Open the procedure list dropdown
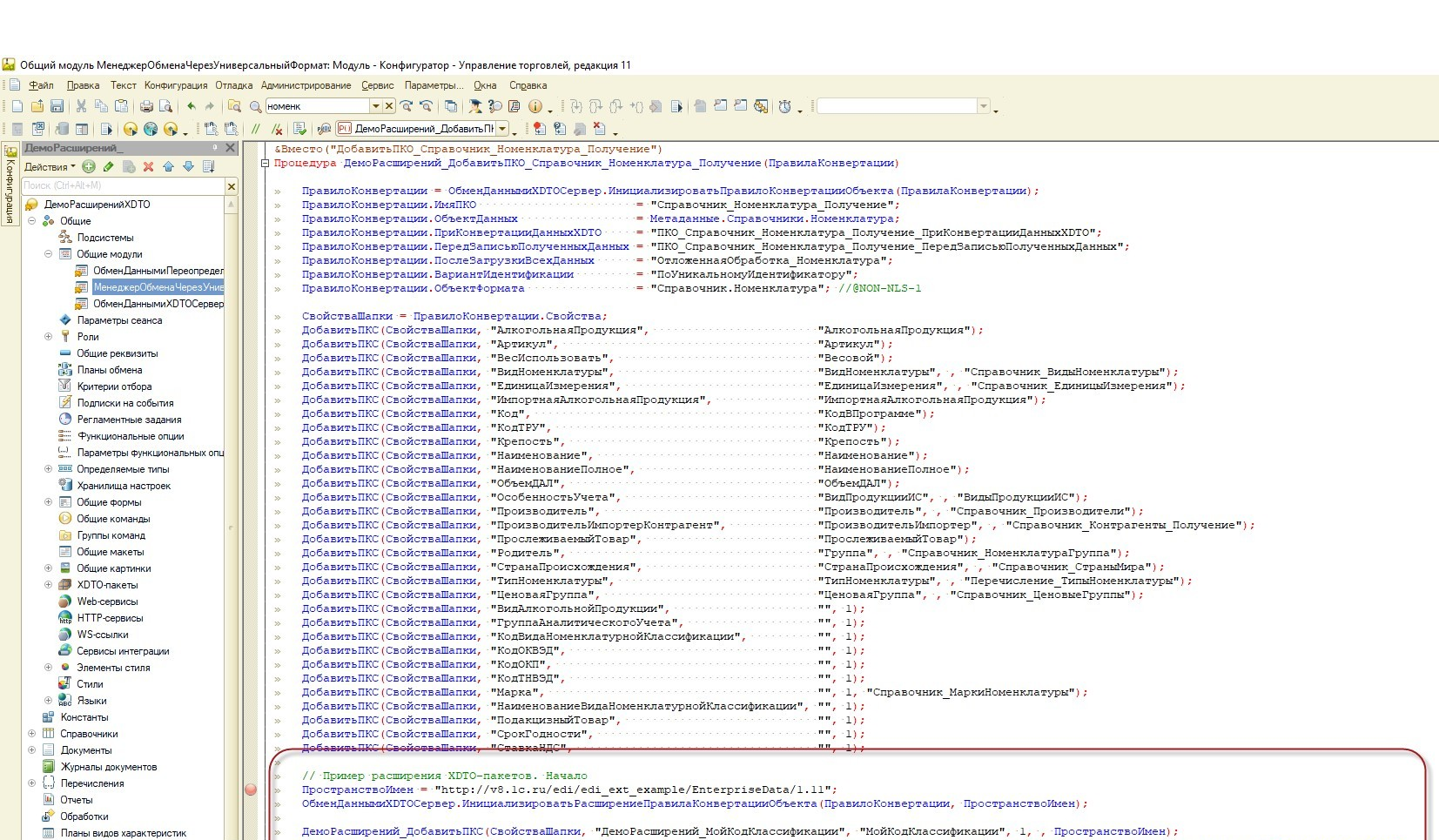1439x840 pixels. tap(501, 129)
